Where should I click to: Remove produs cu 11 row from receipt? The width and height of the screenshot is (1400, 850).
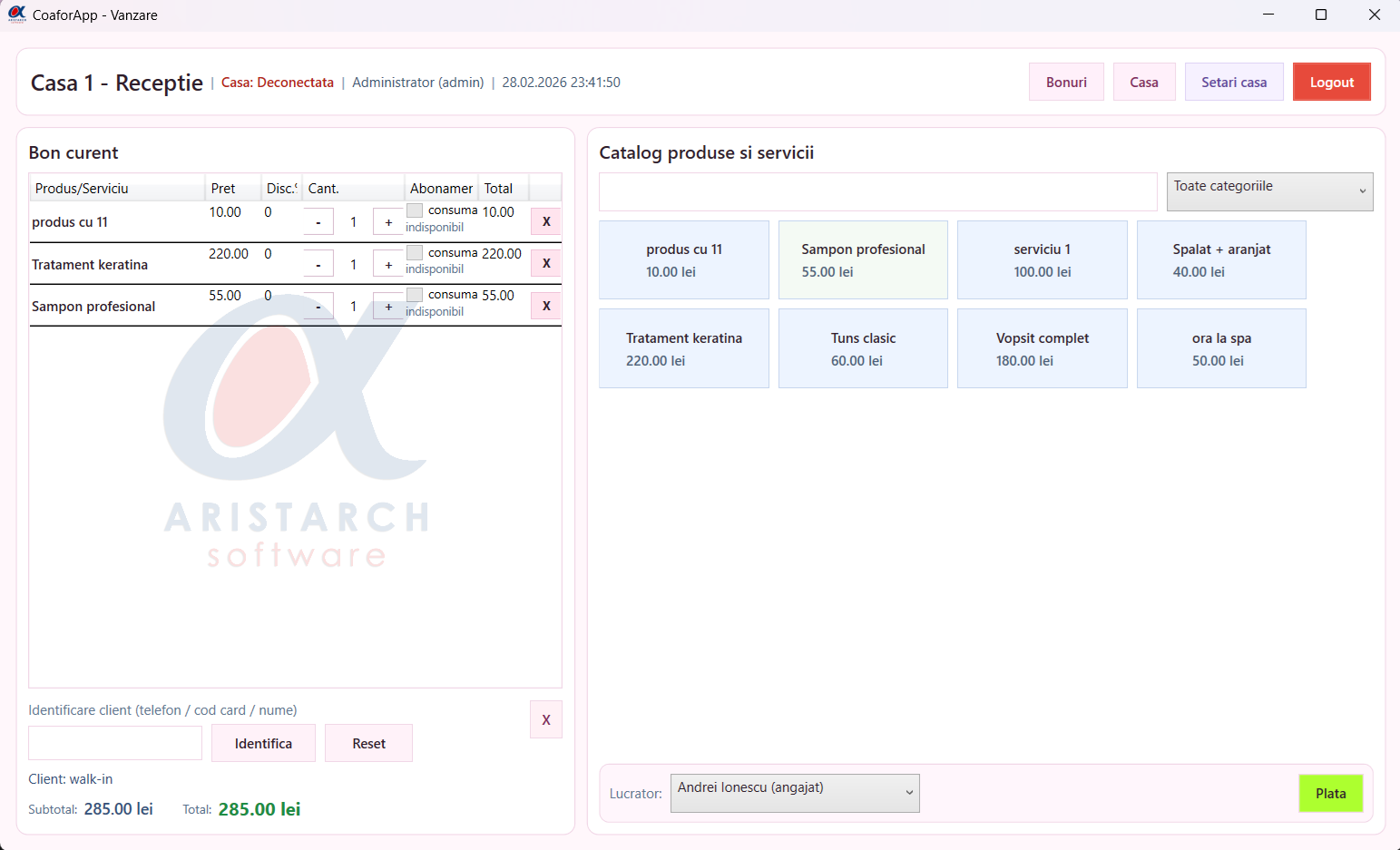[x=546, y=221]
